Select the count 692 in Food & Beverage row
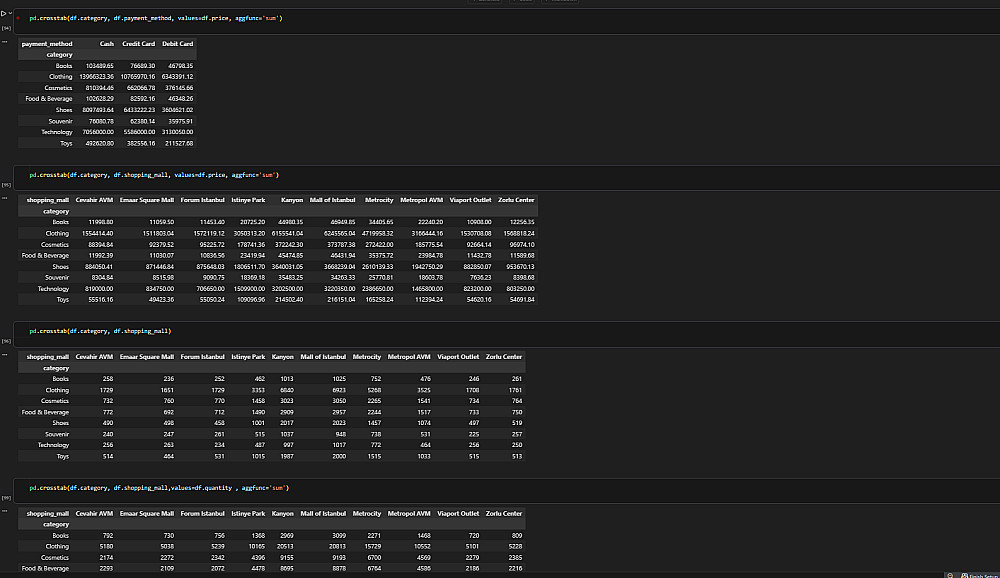 pos(168,412)
